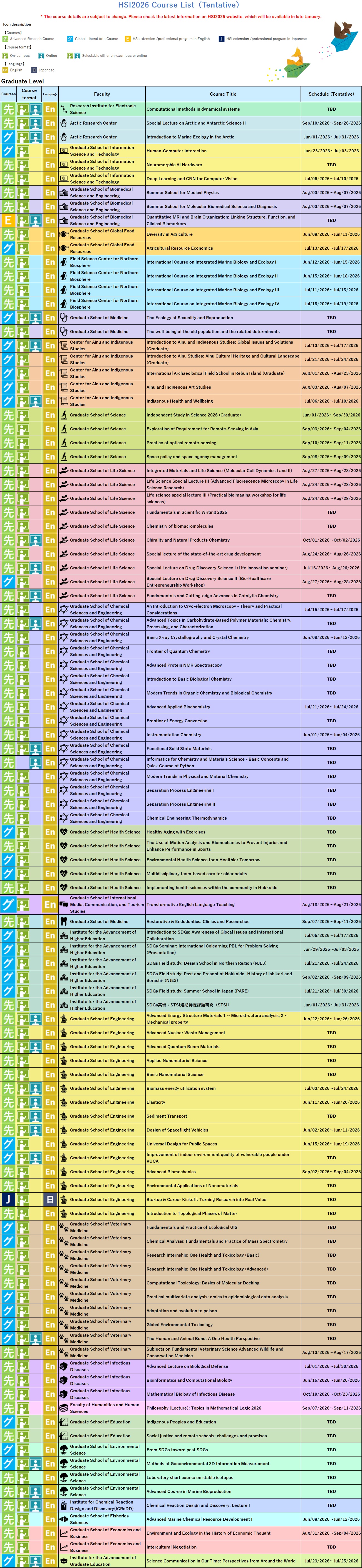Click the navy HSI extension Japanese legend icon
The image size is (362, 1568).
click(x=222, y=39)
